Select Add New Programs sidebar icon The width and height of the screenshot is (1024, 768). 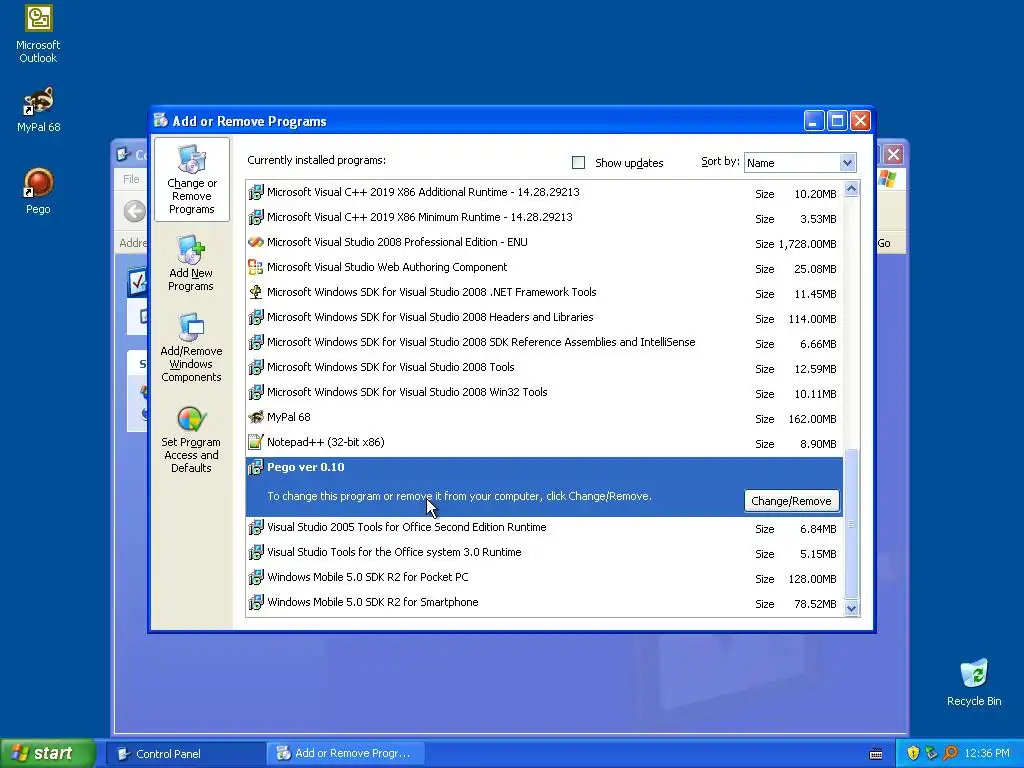point(191,263)
